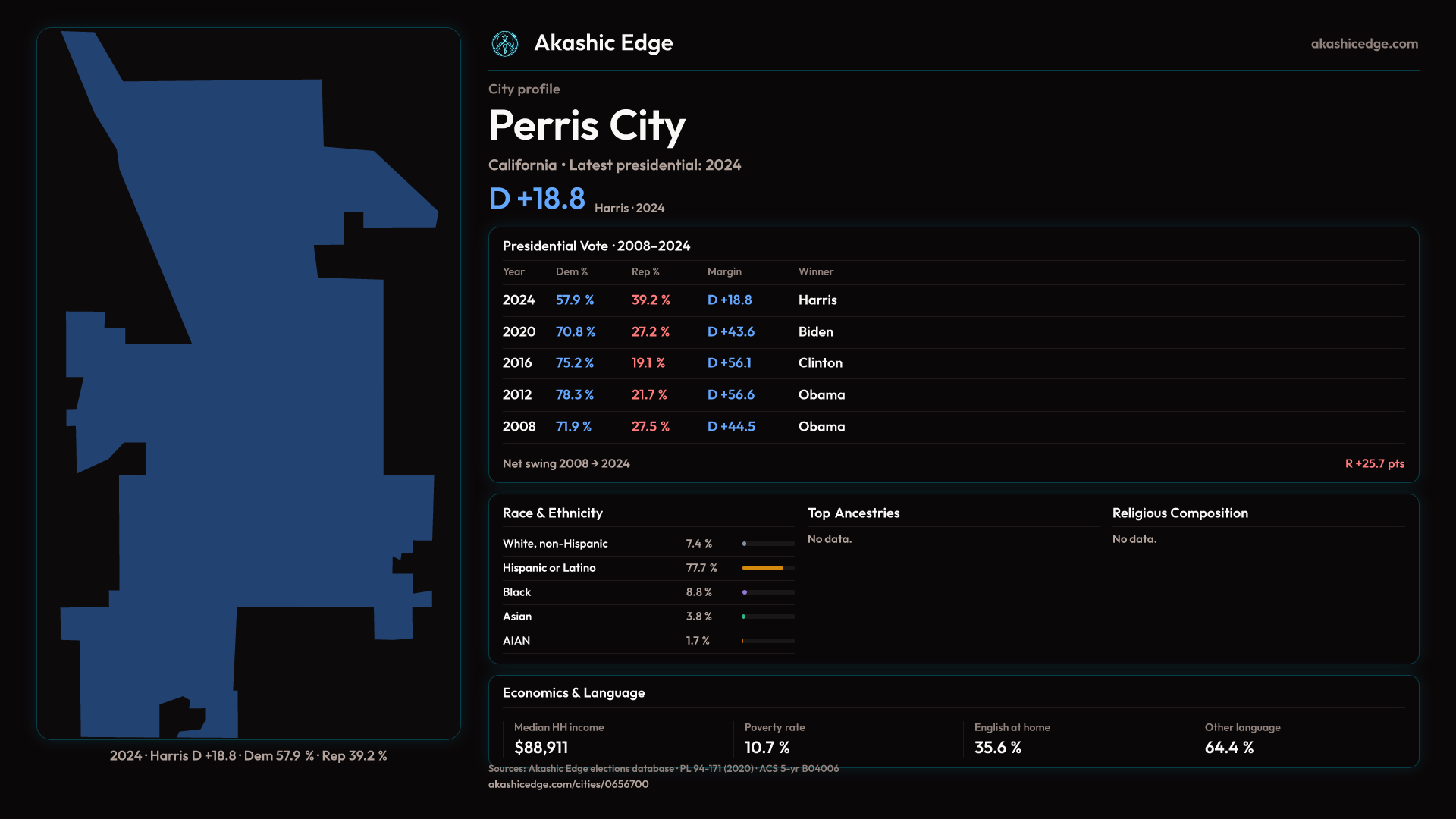This screenshot has height=819, width=1456.
Task: Click the Median HH income value
Action: pos(541,748)
